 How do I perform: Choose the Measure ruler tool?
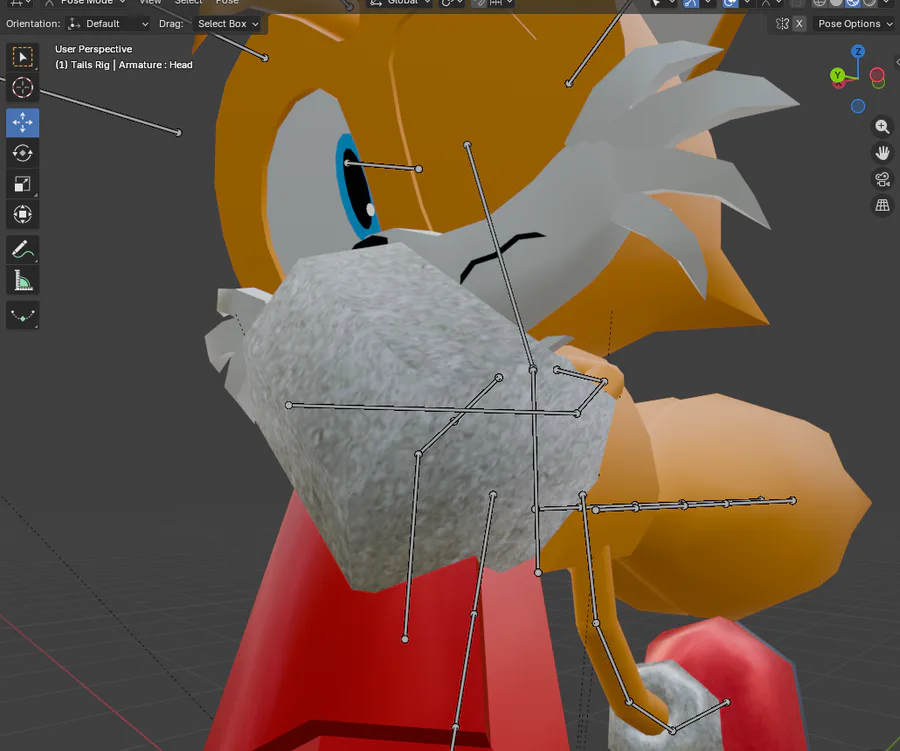tap(22, 281)
